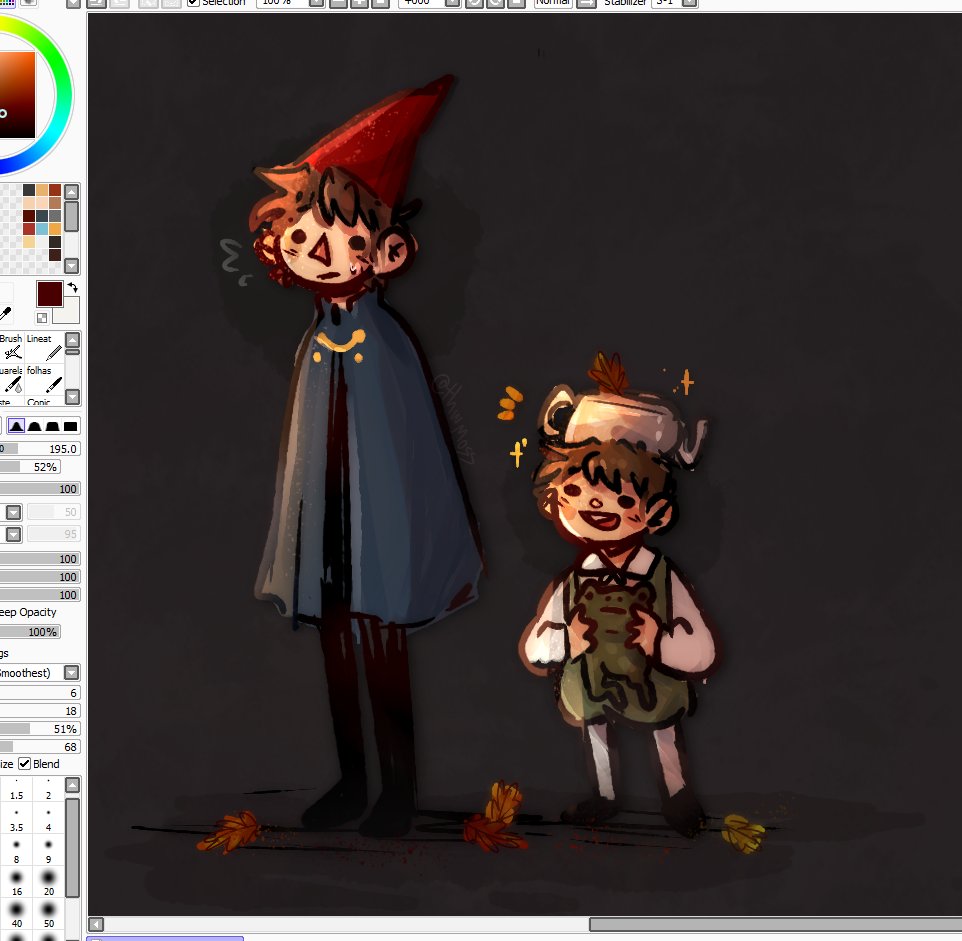Select the orange swatch in fourth row
962x941 pixels.
55,229
